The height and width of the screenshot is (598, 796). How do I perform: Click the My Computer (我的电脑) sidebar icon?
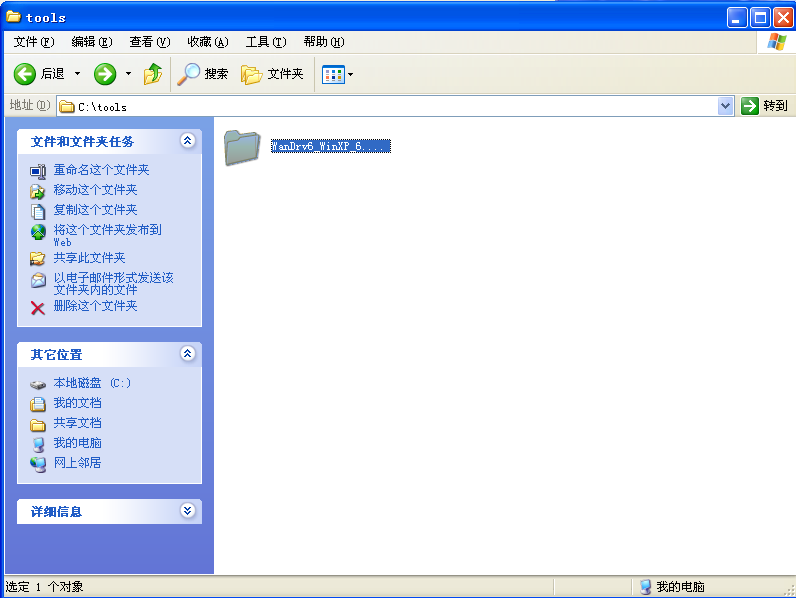click(x=38, y=444)
